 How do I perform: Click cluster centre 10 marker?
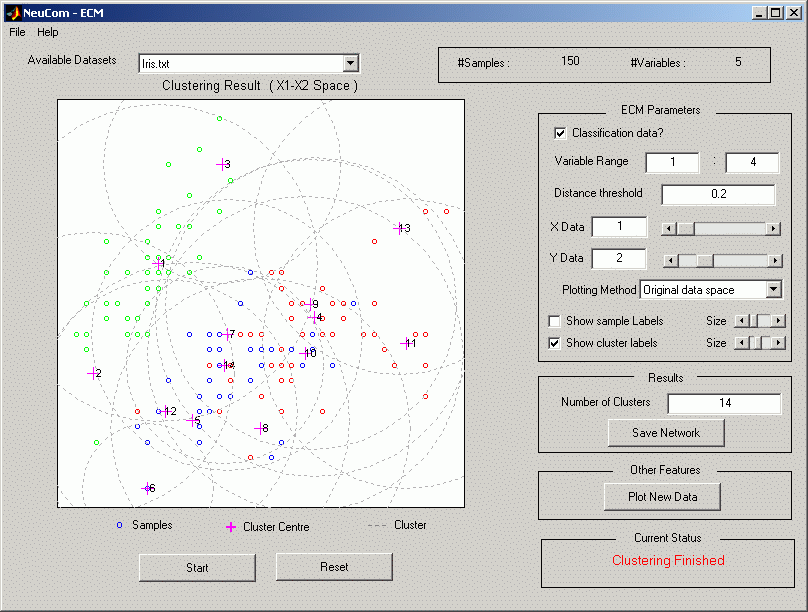[305, 353]
